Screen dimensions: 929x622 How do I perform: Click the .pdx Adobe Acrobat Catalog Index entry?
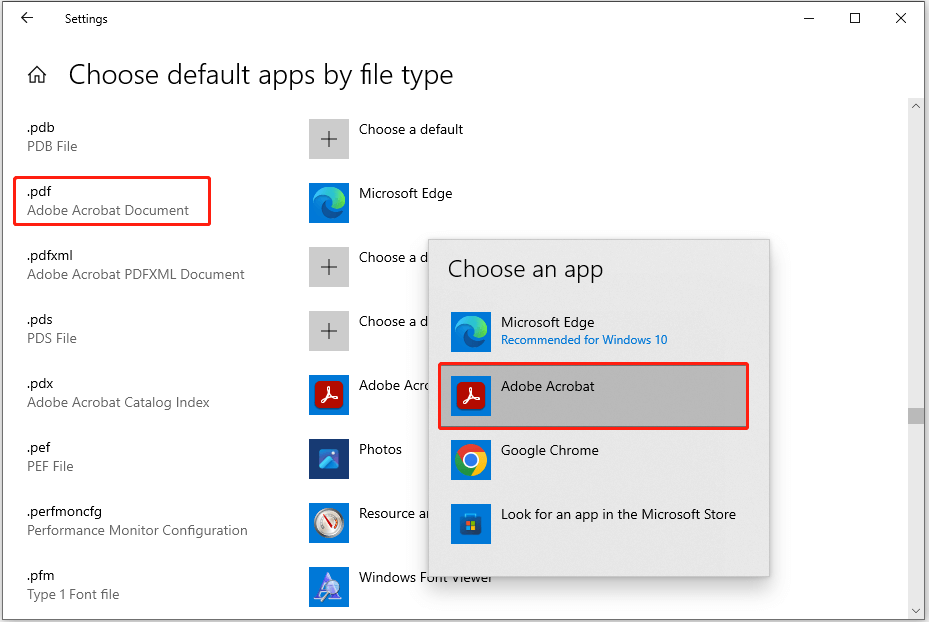[x=118, y=393]
